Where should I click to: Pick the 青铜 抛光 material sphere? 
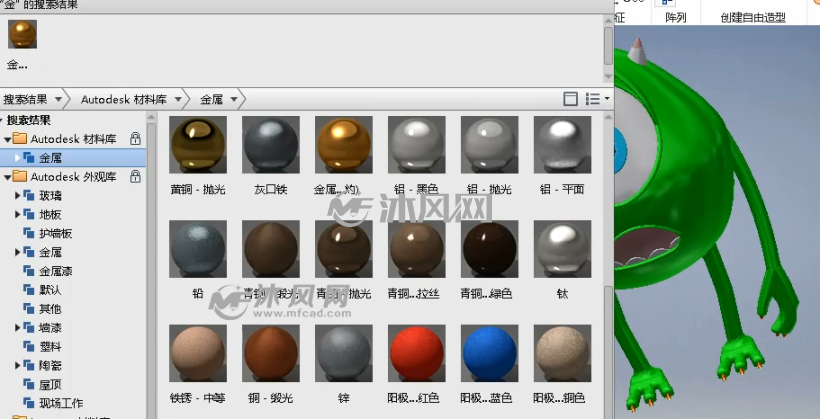[344, 249]
